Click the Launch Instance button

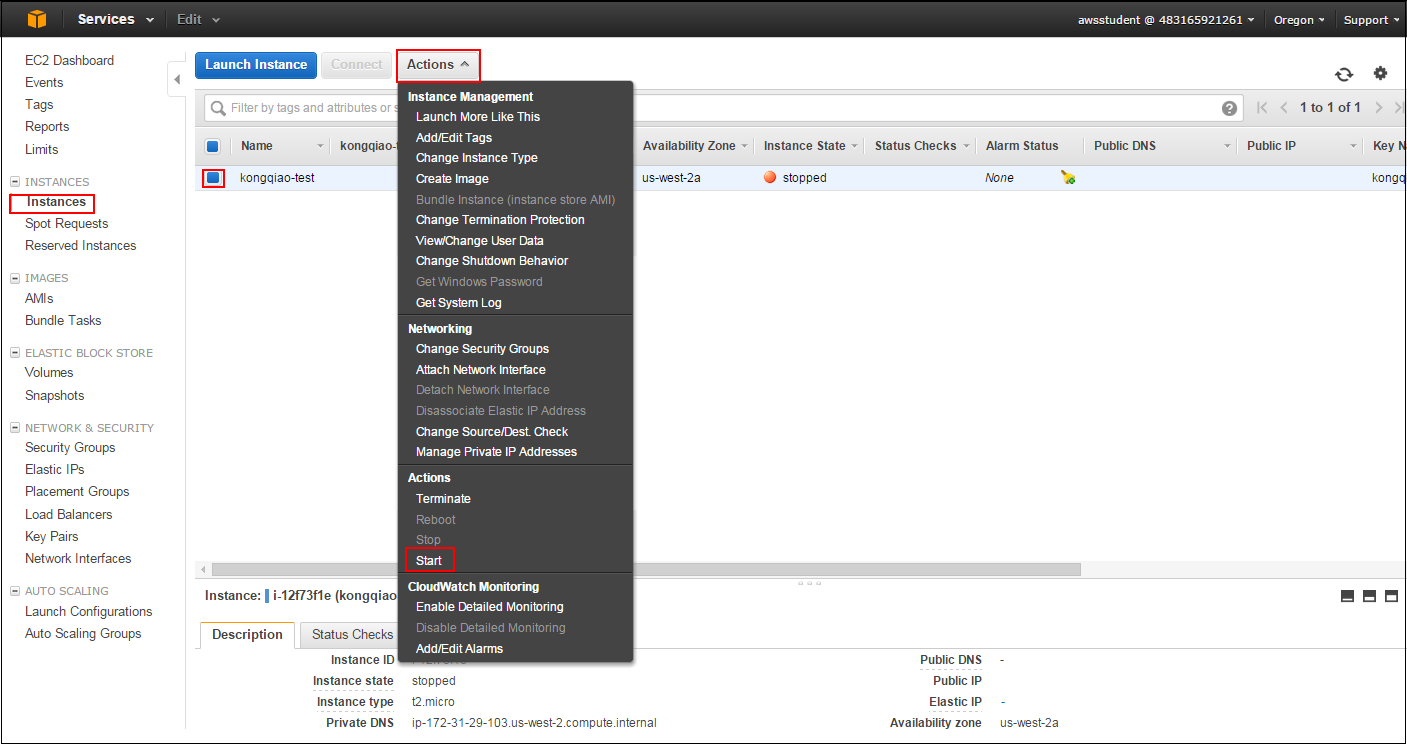256,65
